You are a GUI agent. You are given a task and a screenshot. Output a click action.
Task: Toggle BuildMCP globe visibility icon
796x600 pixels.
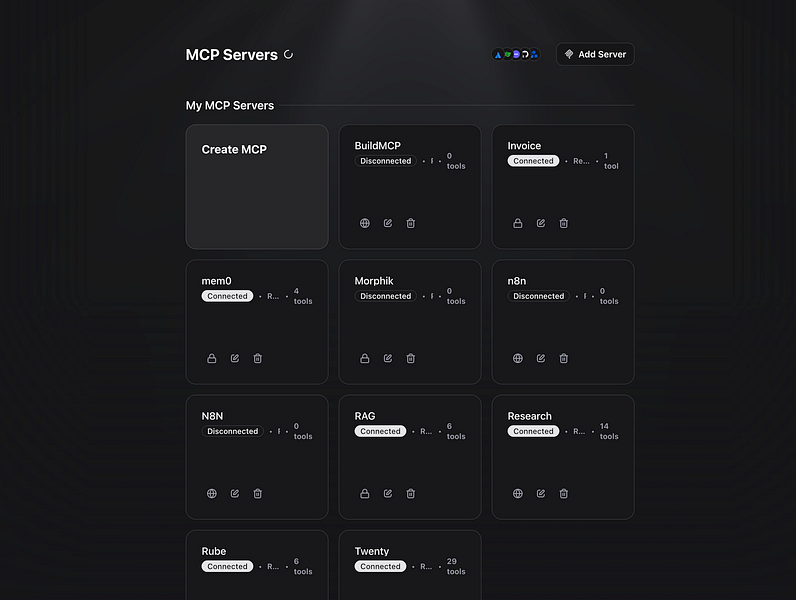coord(364,223)
